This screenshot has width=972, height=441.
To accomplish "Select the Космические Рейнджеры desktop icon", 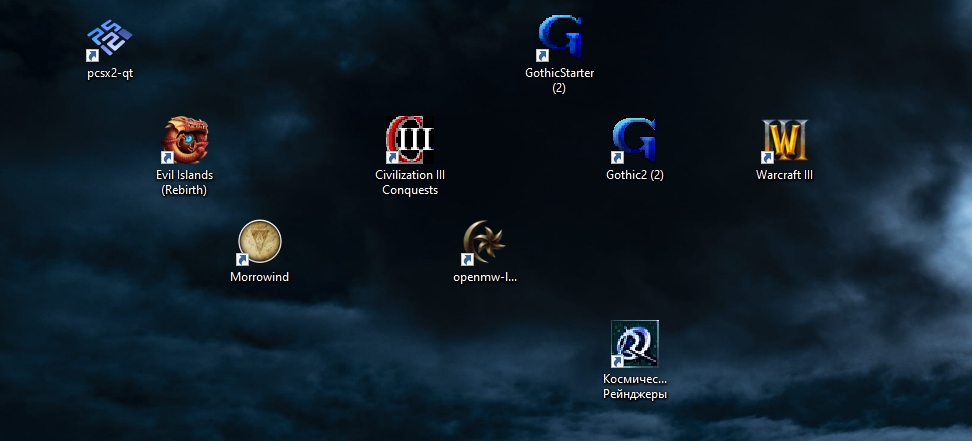I will (x=635, y=344).
